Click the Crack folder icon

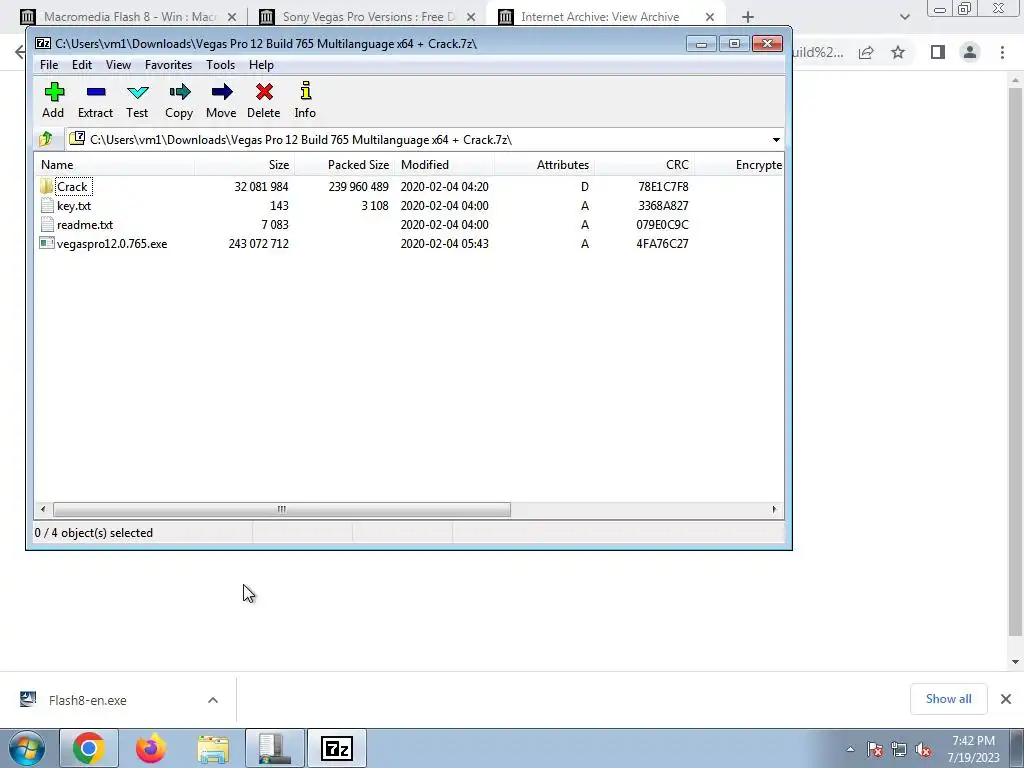pos(46,186)
